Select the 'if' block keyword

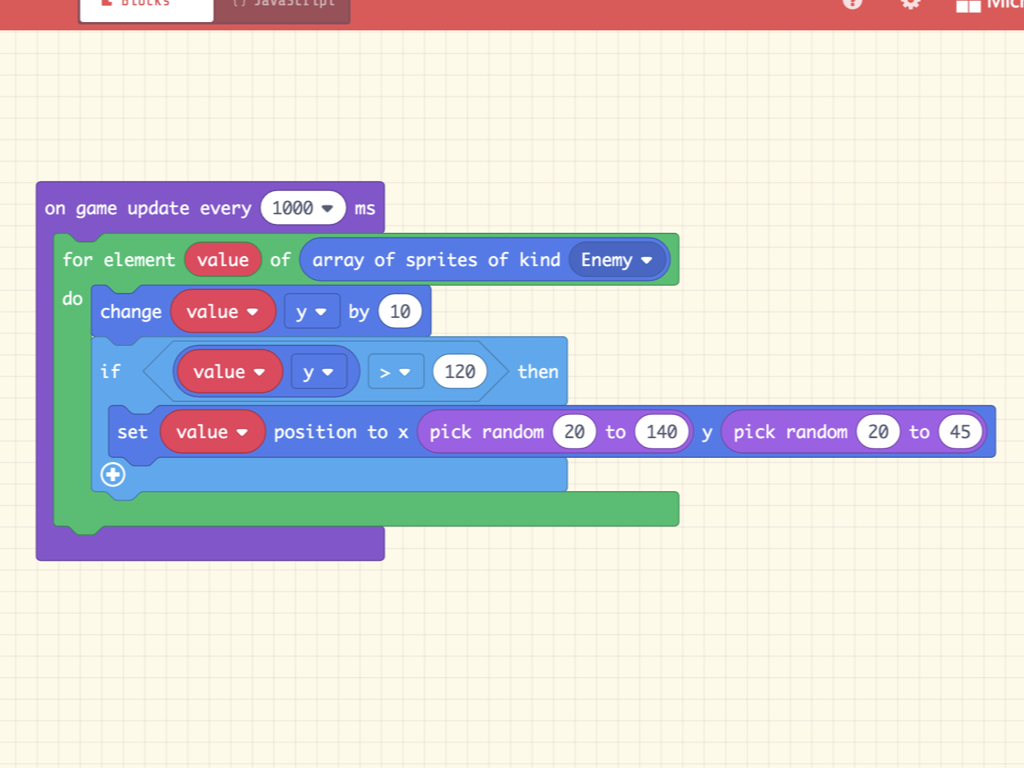pos(110,372)
